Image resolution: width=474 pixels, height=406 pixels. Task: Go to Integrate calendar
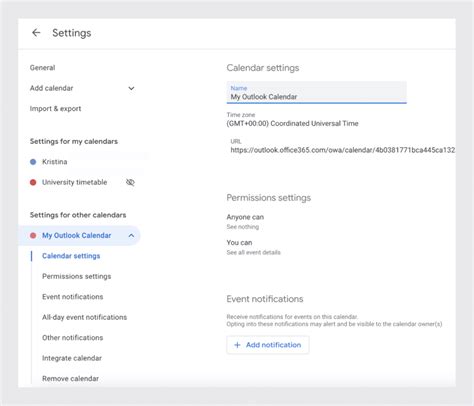72,358
